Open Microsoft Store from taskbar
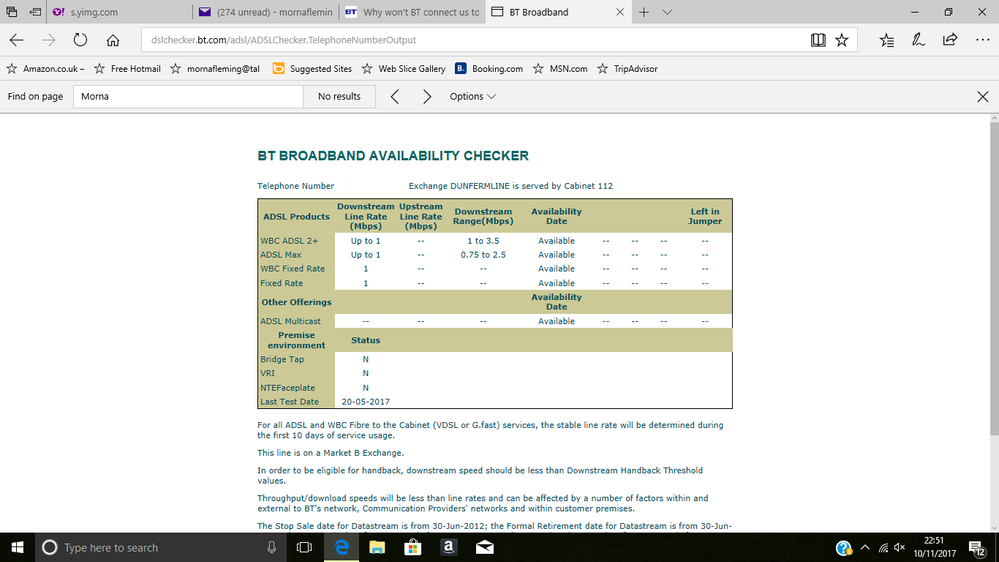Image resolution: width=999 pixels, height=562 pixels. point(413,547)
